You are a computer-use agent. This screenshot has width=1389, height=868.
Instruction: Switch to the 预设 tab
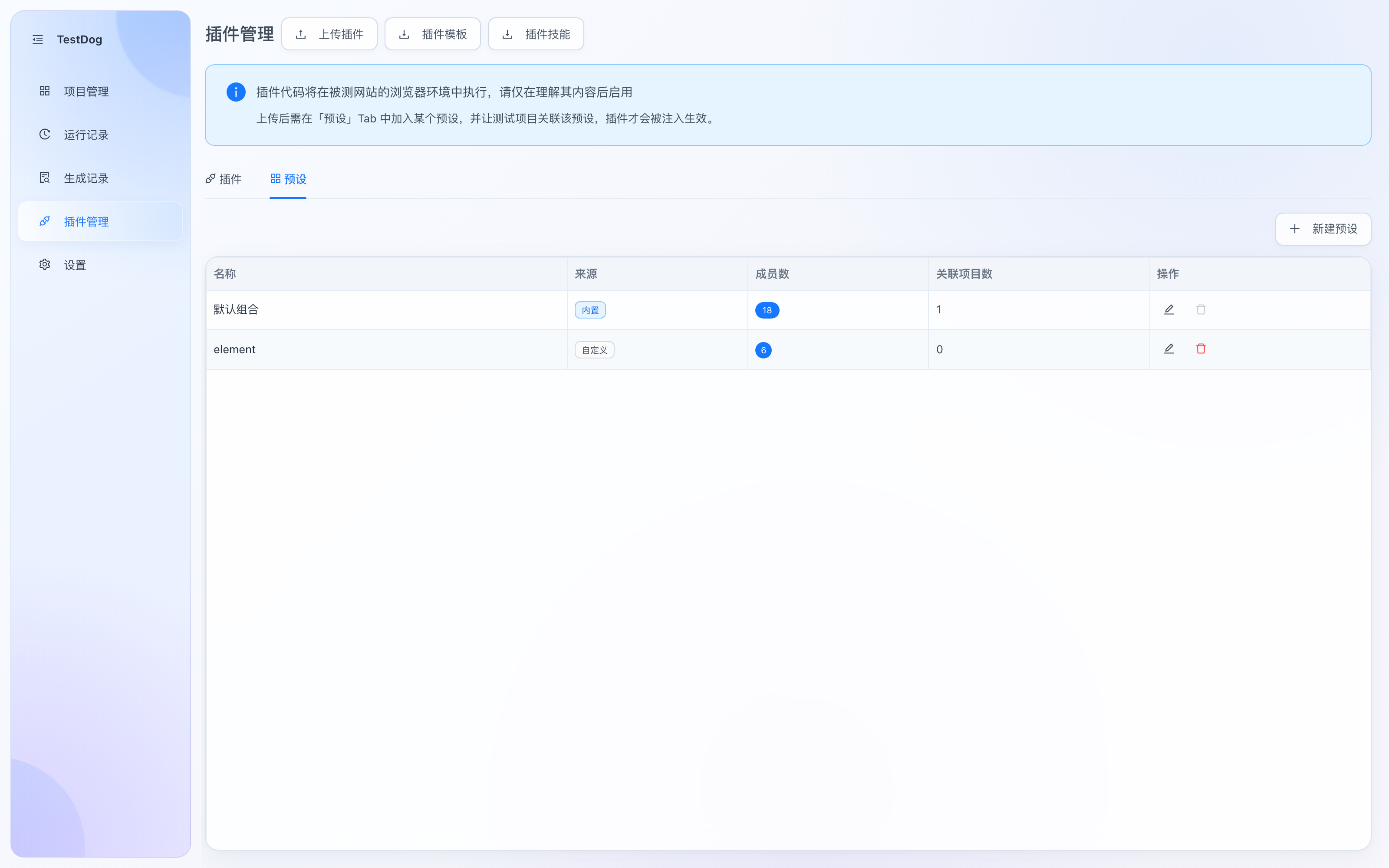[288, 179]
